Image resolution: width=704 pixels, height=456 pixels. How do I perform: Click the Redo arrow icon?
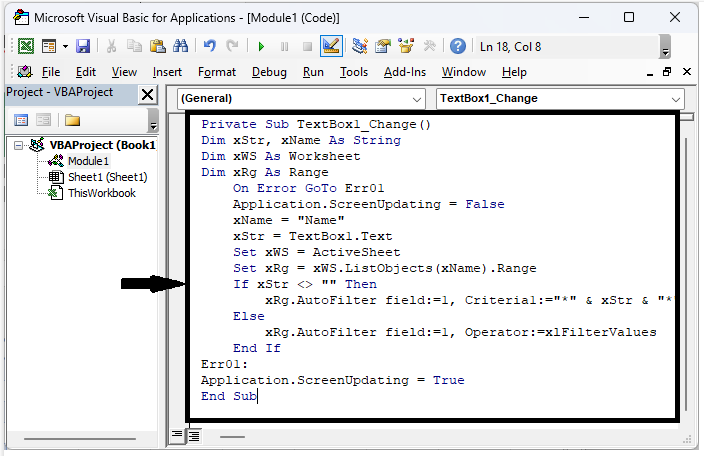click(232, 46)
